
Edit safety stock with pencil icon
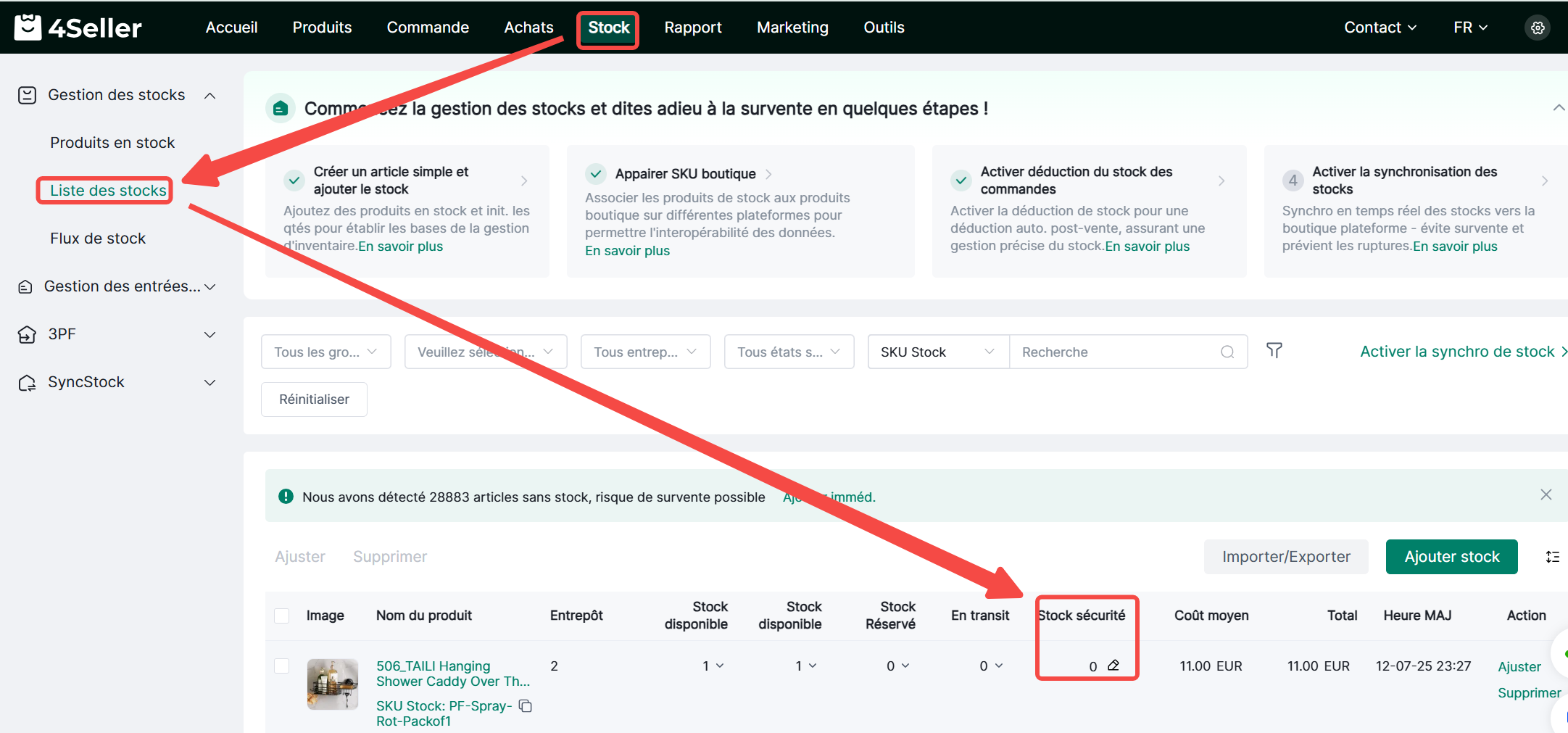(1113, 666)
